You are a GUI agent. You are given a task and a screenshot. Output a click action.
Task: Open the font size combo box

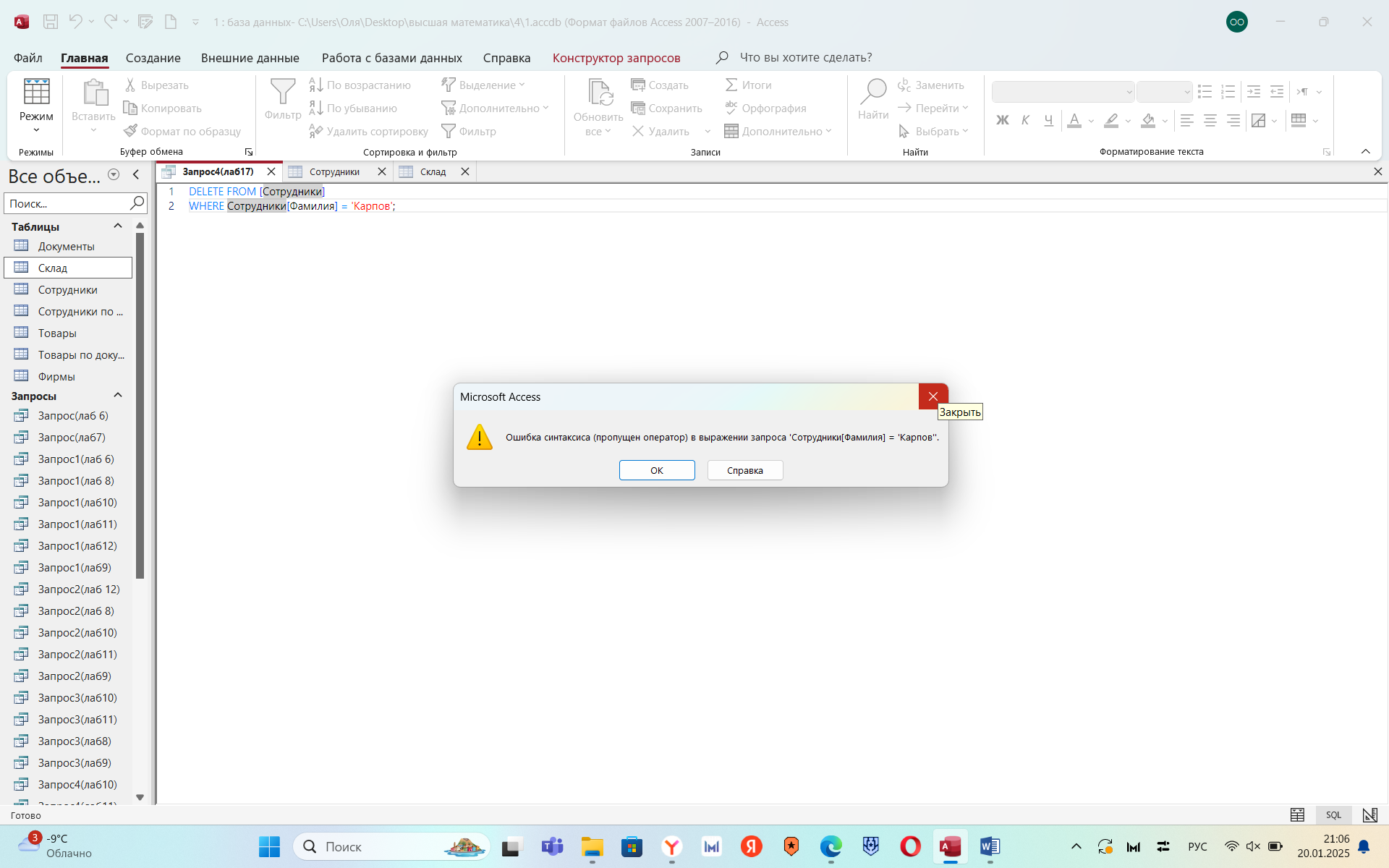[1164, 92]
